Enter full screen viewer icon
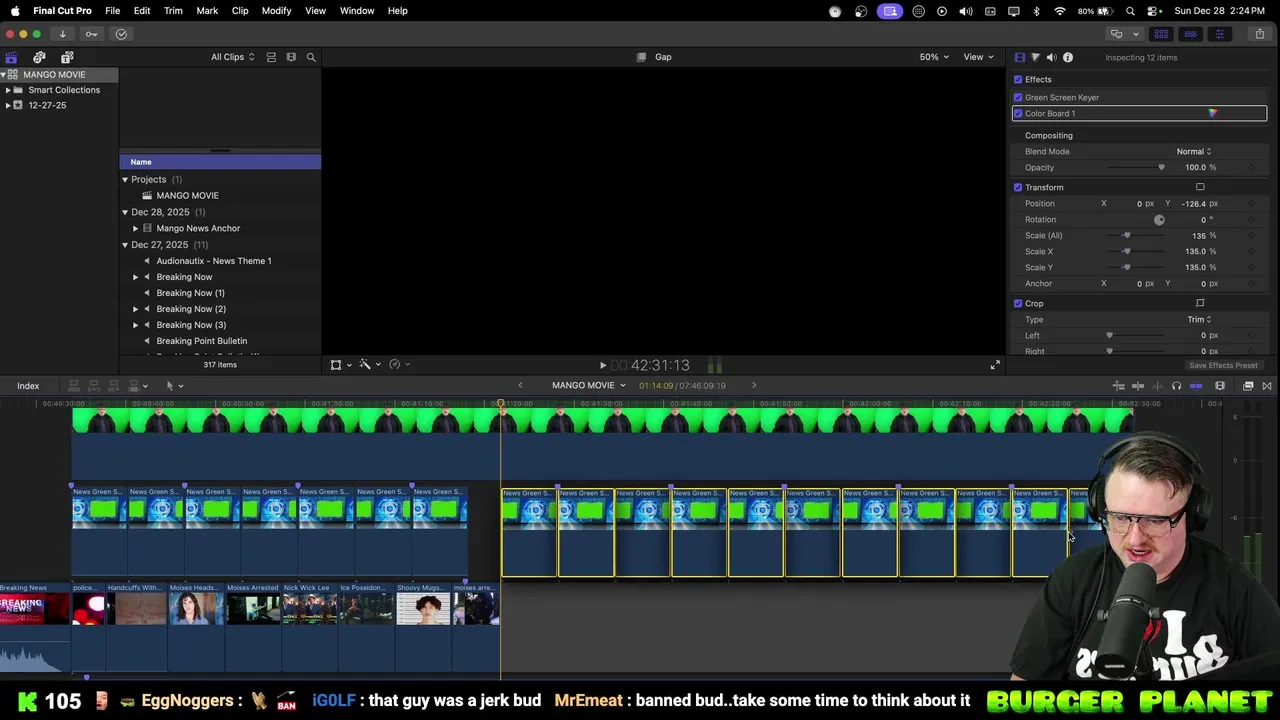This screenshot has width=1280, height=720. [x=995, y=365]
